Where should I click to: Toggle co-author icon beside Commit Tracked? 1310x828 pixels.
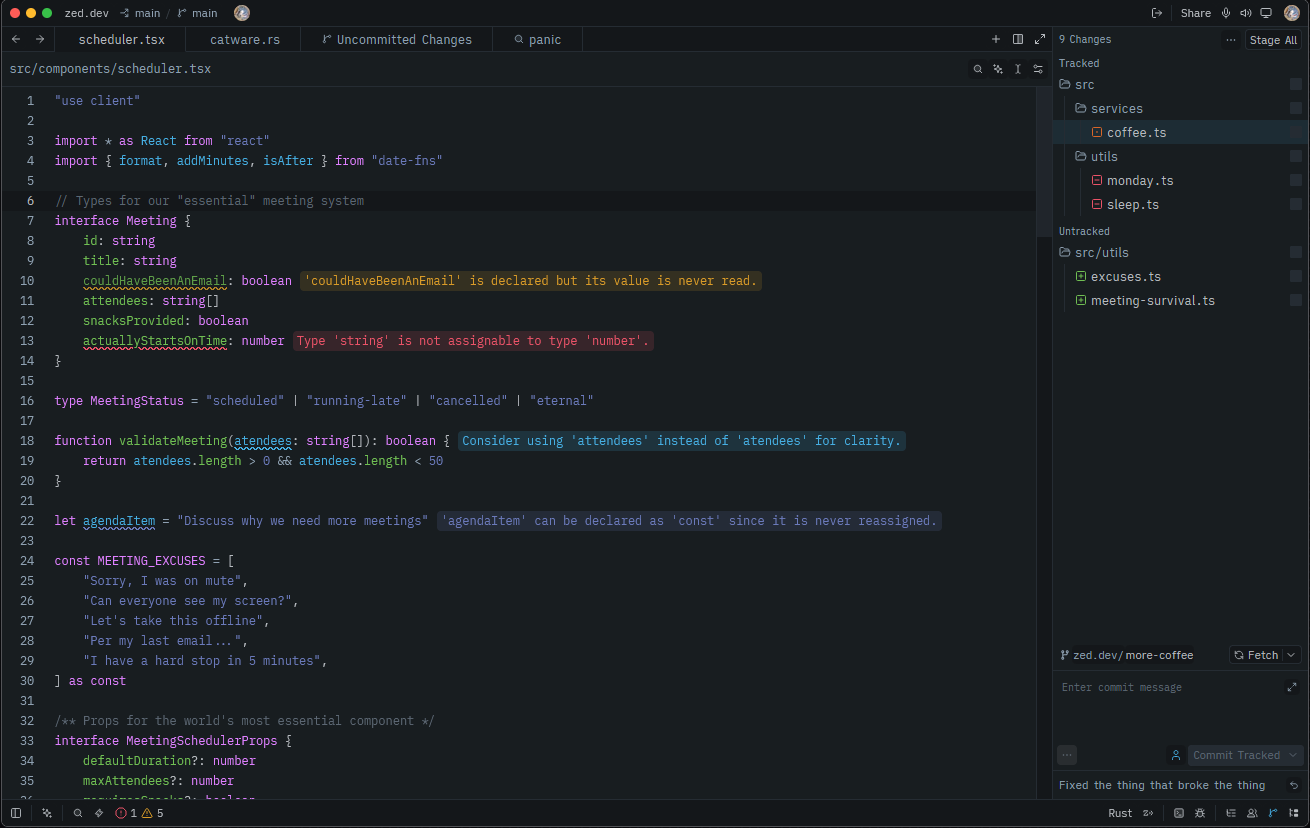1176,755
